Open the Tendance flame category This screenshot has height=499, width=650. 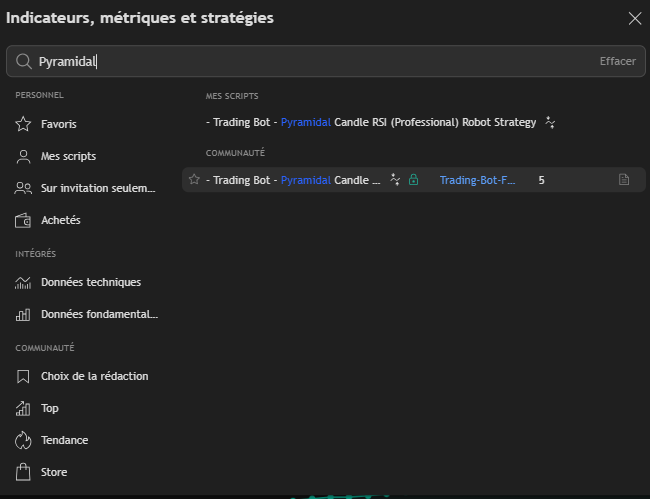64,440
